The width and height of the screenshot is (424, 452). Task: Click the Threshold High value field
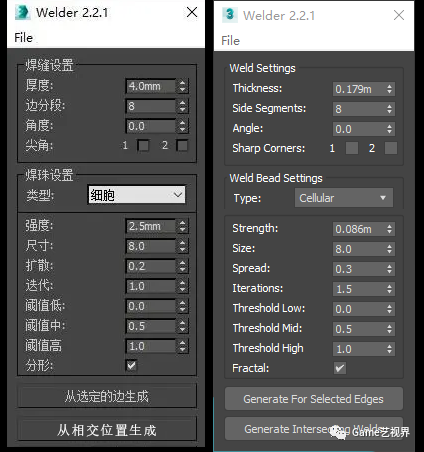pos(359,349)
